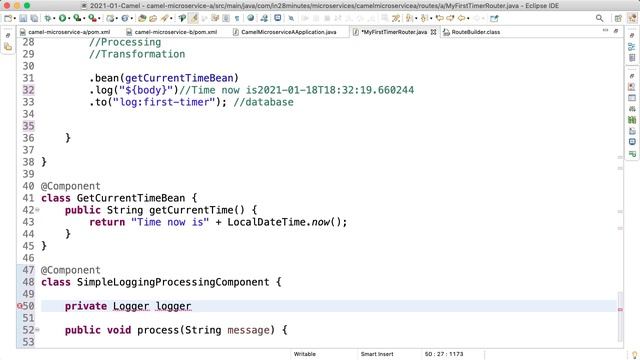Save the current file via toolbar

[x=23, y=18]
